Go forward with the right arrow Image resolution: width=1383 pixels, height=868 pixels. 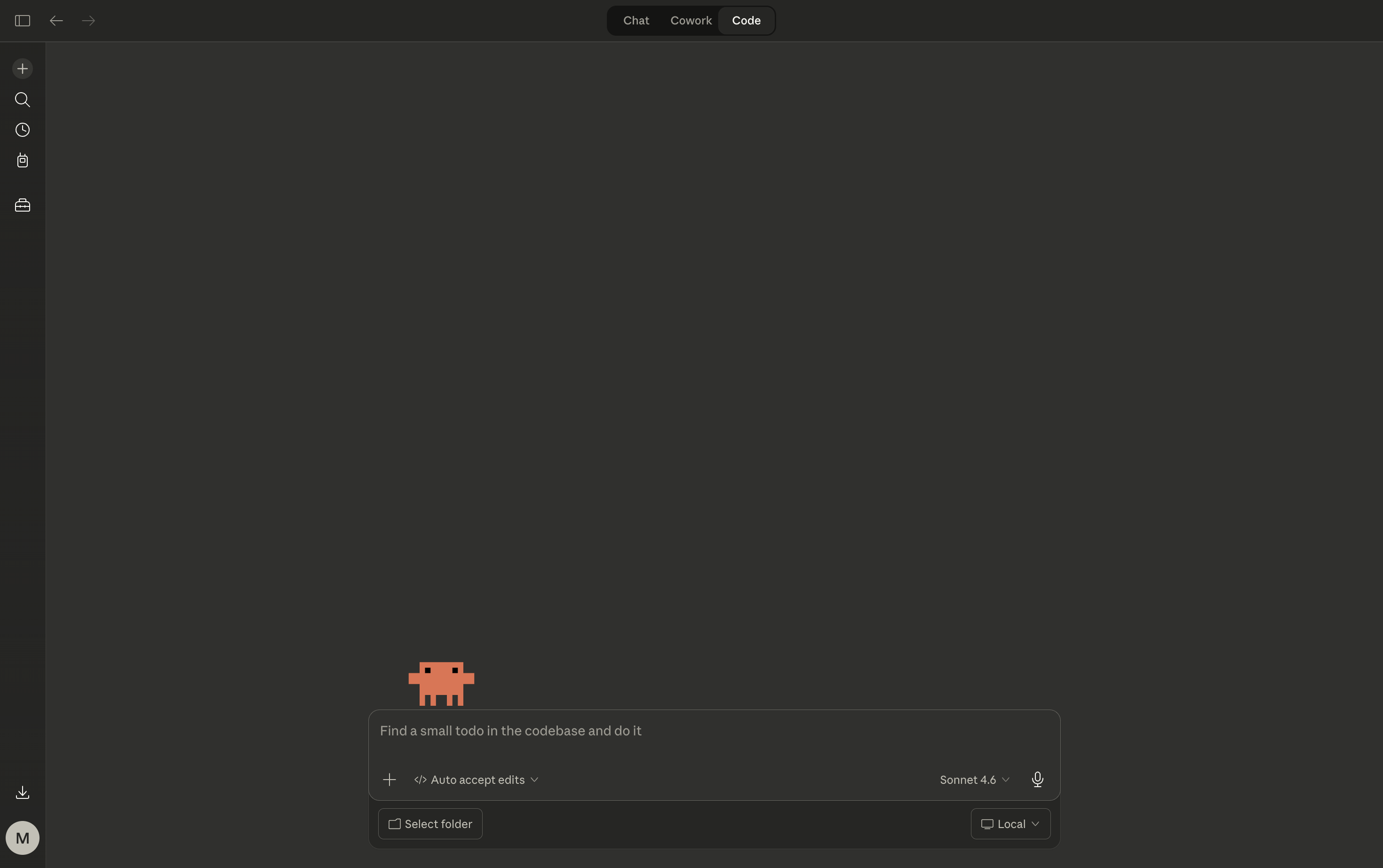(88, 21)
